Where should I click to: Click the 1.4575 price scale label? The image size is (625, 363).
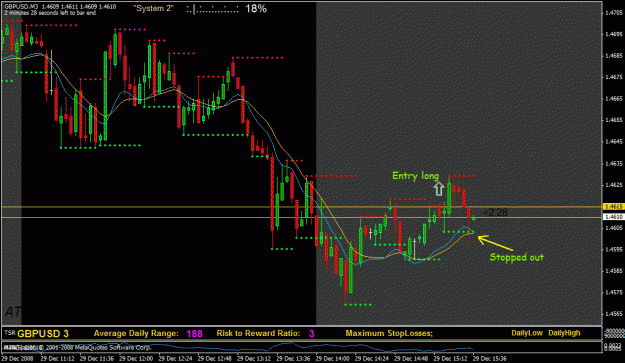pos(614,292)
